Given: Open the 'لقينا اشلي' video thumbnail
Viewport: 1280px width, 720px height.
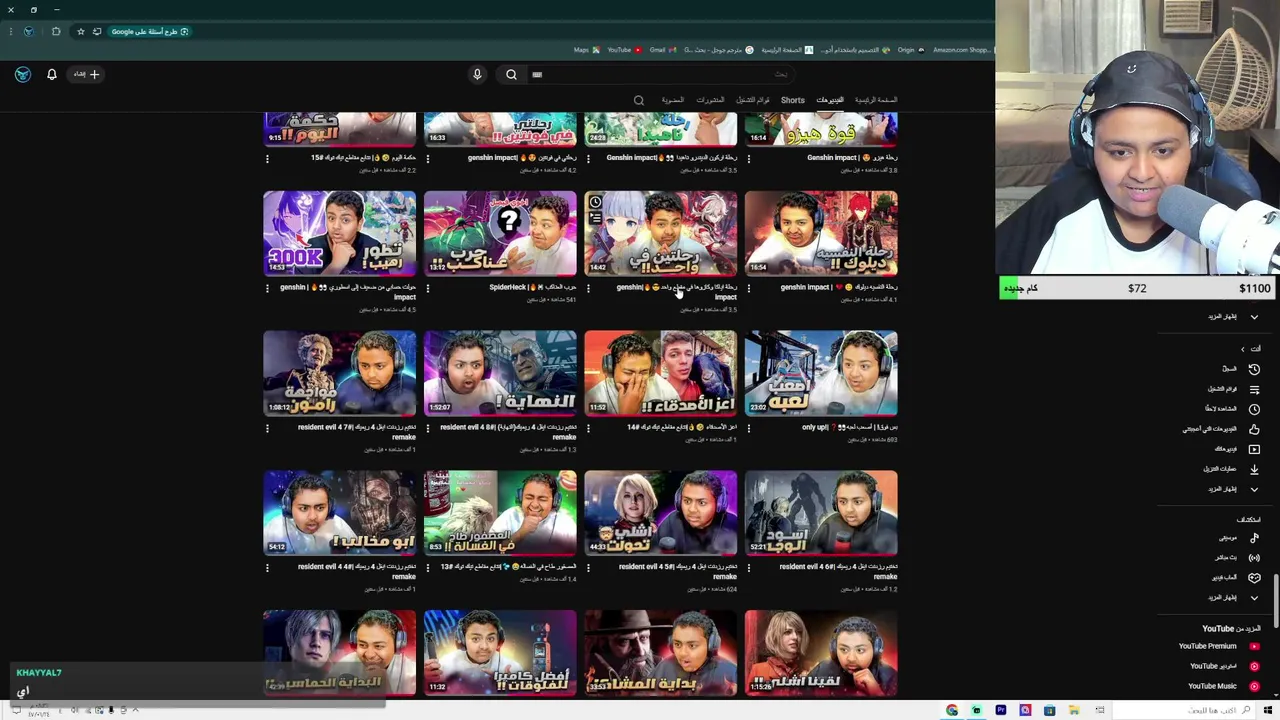Looking at the screenshot, I should click(x=821, y=653).
